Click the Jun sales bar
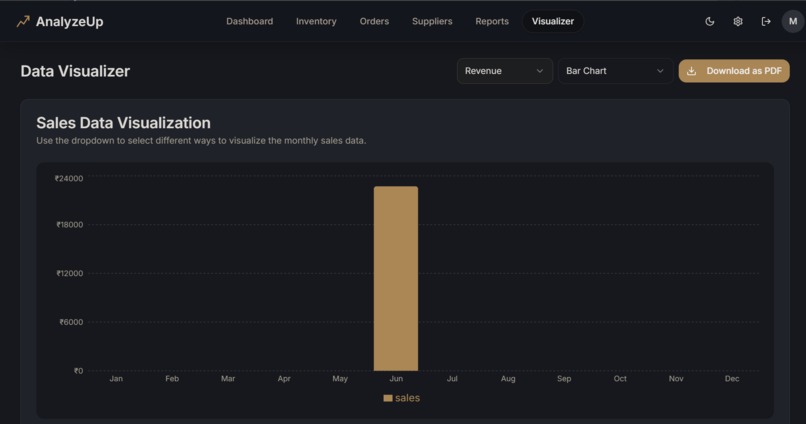 tap(396, 279)
